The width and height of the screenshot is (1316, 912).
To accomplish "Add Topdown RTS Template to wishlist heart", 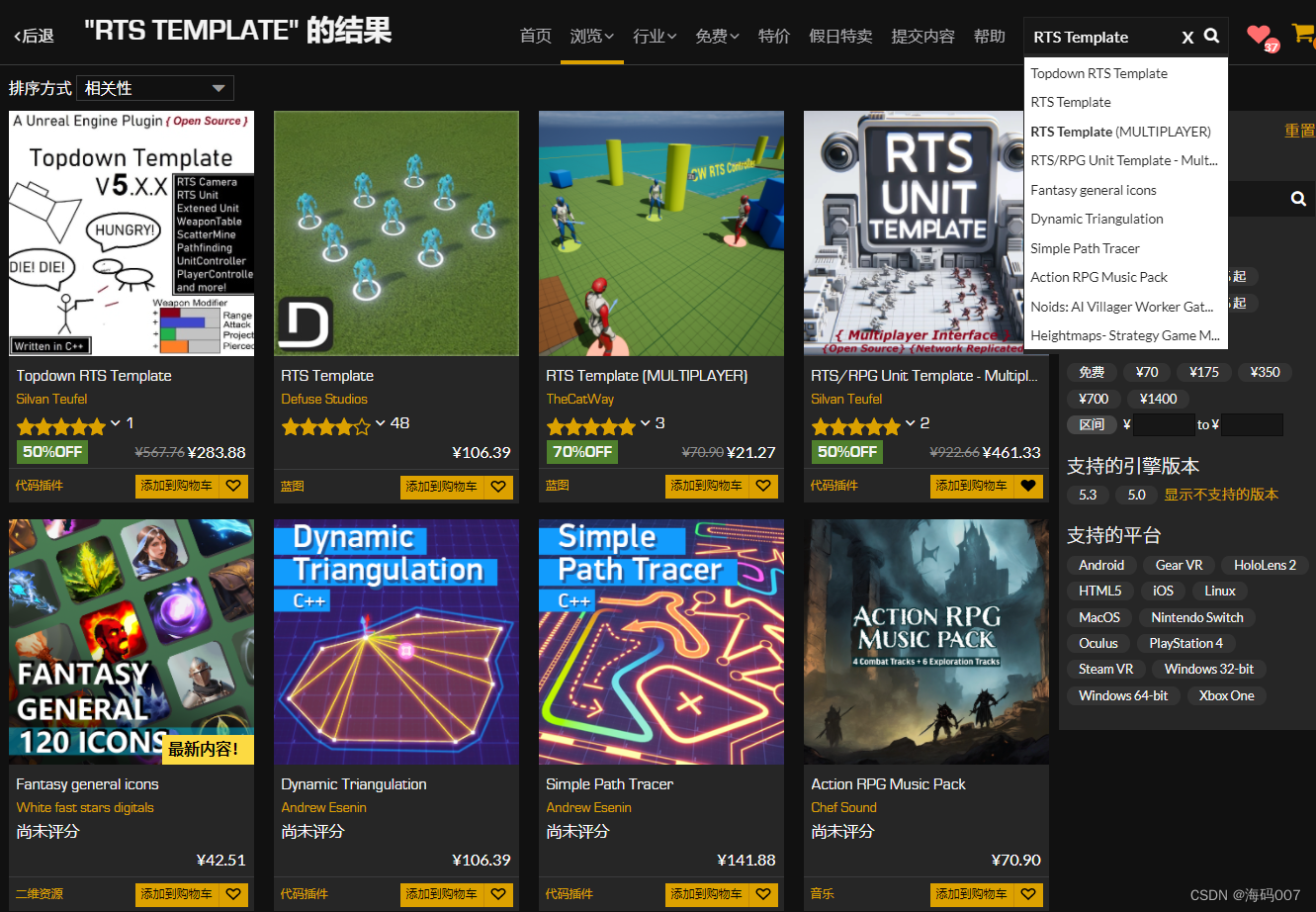I will tap(233, 486).
